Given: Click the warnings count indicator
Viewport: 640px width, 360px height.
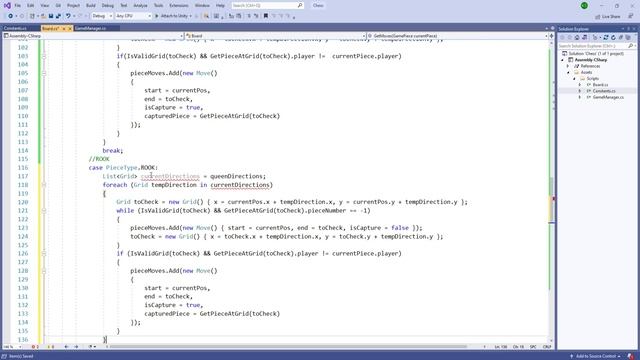Looking at the screenshot, I should click(x=51, y=347).
